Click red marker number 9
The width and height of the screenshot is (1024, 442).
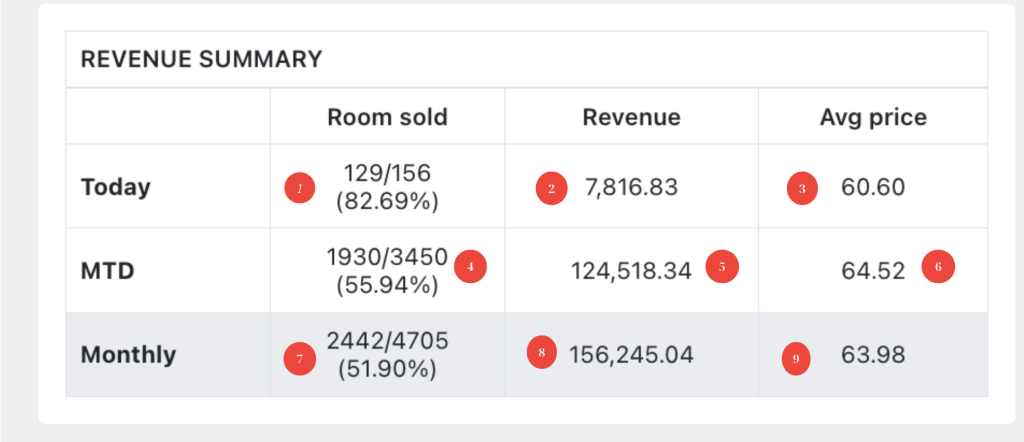click(796, 358)
